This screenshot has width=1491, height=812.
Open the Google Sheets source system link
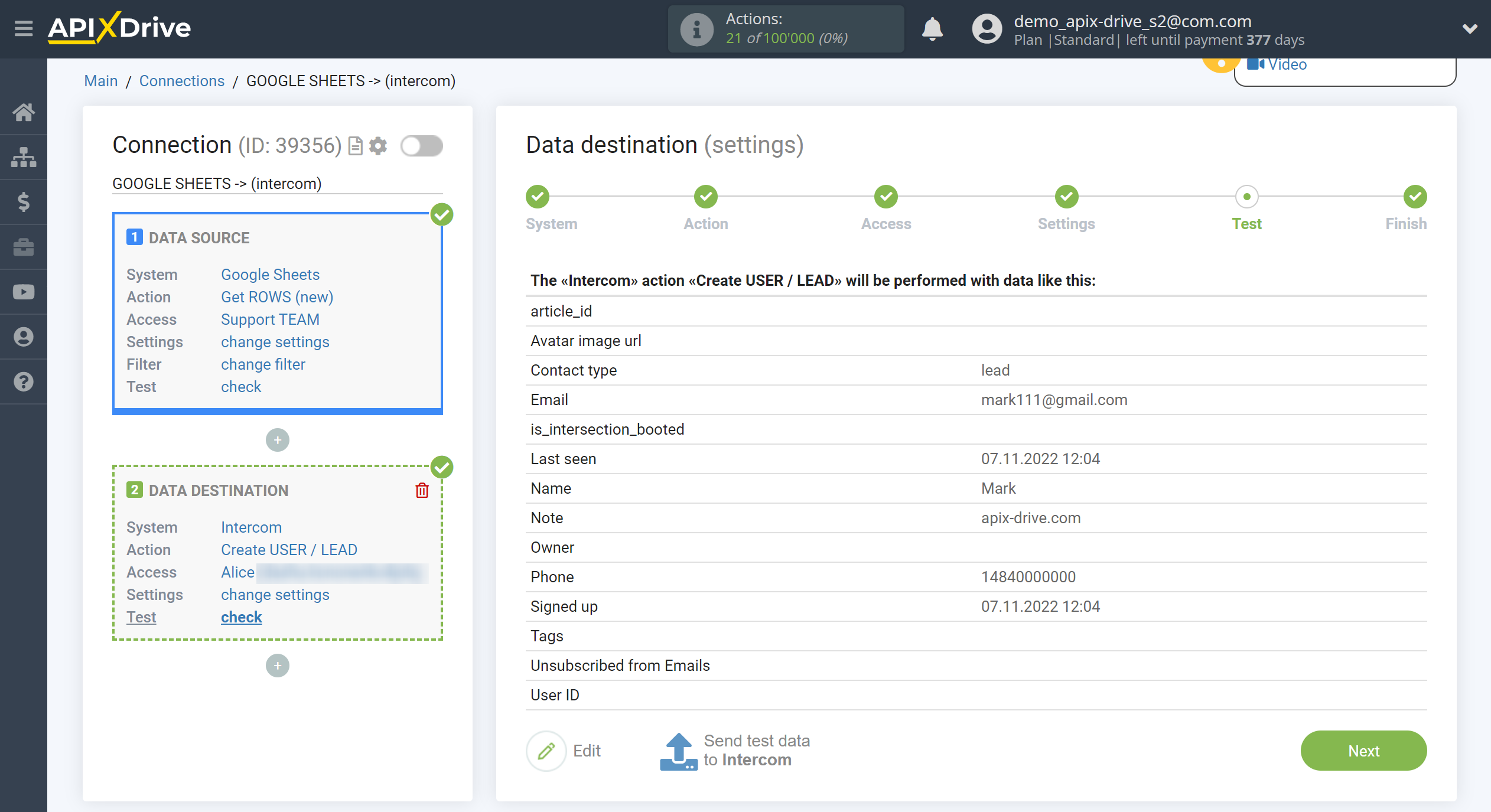point(270,275)
